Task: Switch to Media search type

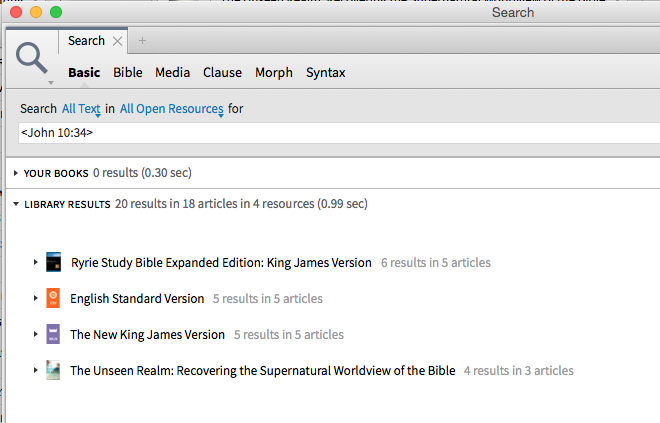Action: (x=172, y=72)
